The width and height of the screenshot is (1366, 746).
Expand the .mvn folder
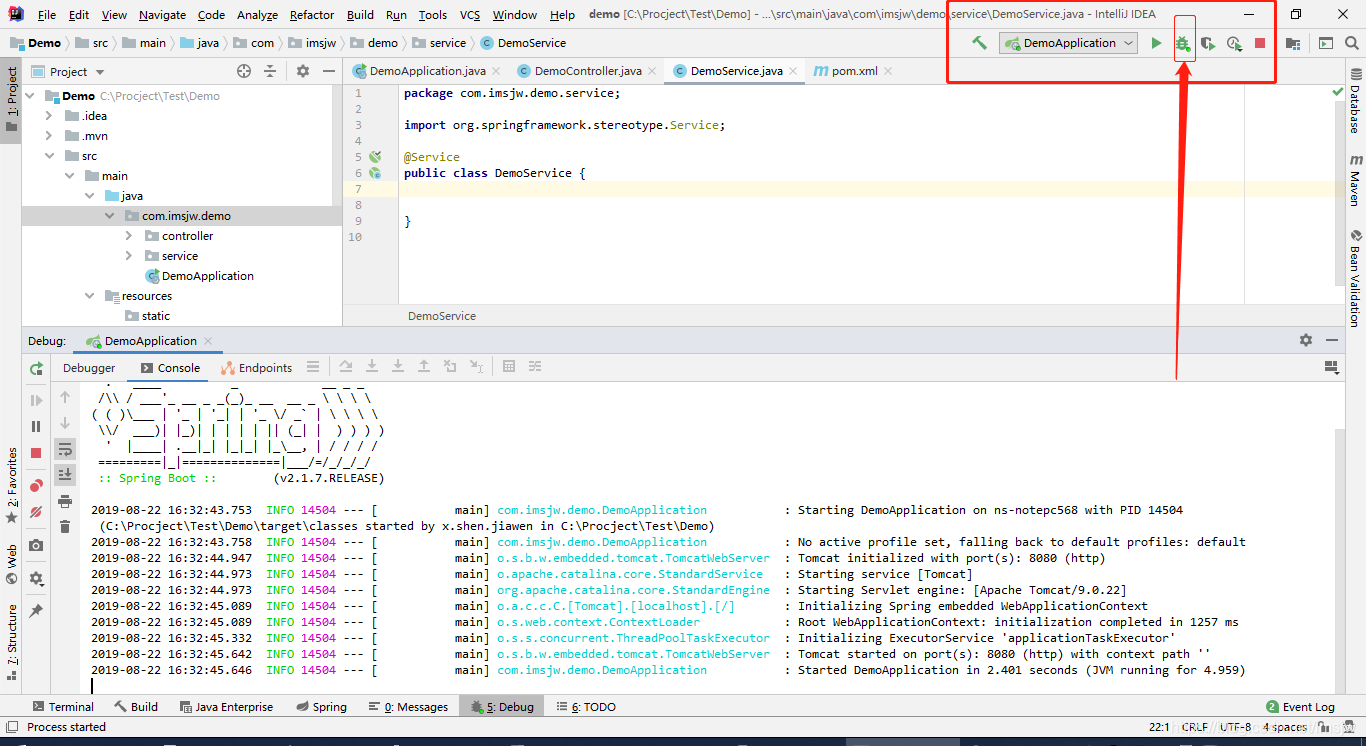48,136
